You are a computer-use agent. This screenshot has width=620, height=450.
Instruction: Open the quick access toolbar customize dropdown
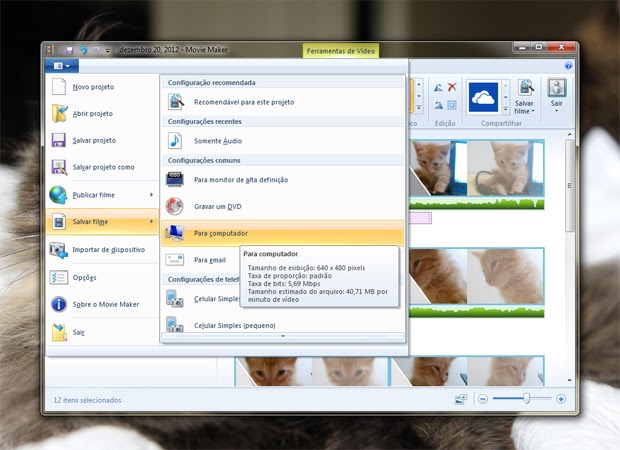108,51
